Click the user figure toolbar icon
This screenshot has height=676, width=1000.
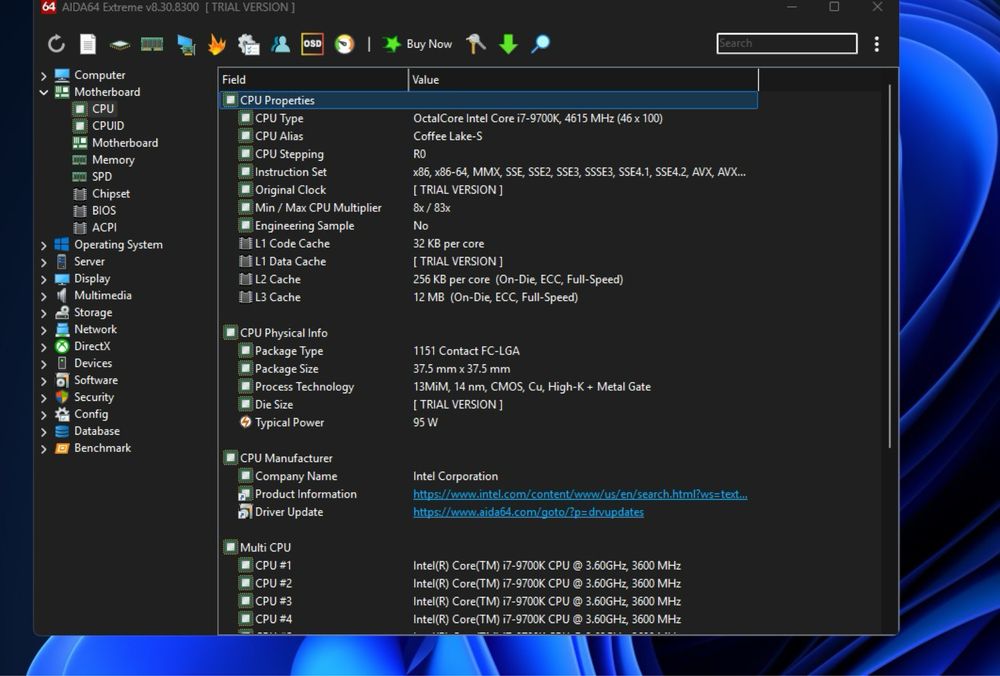(x=281, y=44)
